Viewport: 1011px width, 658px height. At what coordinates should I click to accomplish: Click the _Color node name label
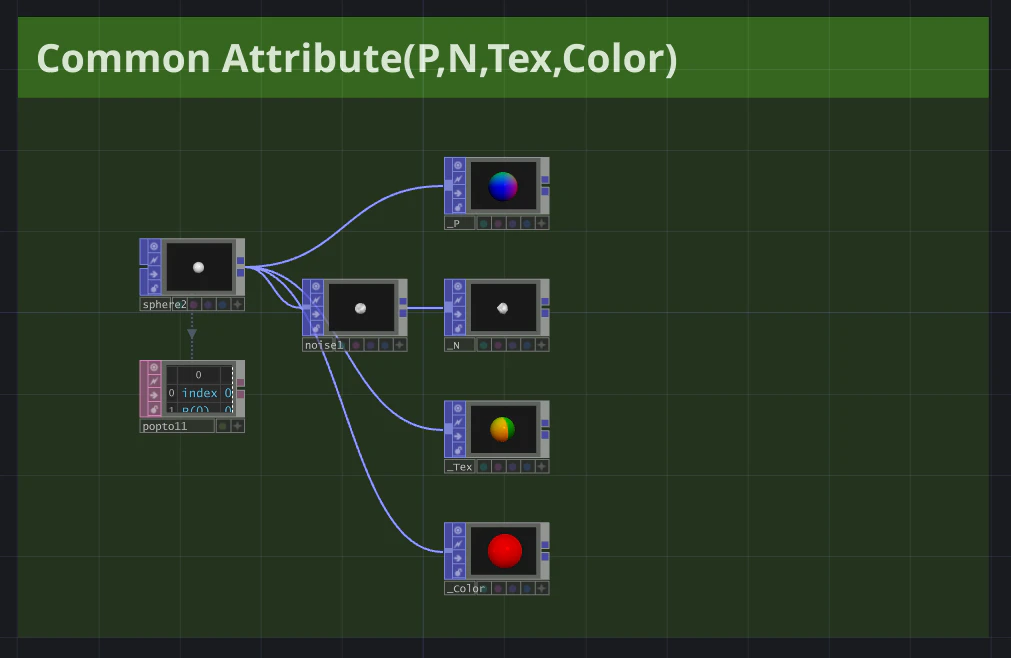(x=467, y=589)
